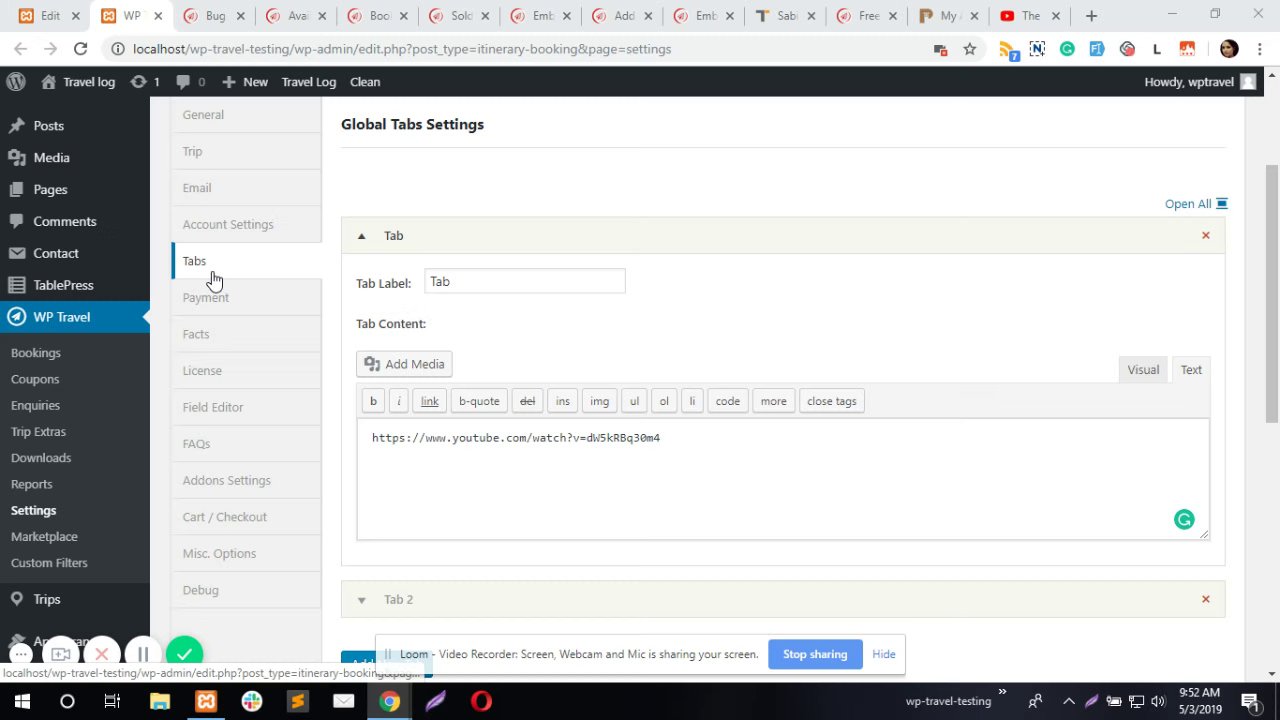Viewport: 1280px width, 720px height.
Task: Switch to the Account Settings tab
Action: point(247,225)
